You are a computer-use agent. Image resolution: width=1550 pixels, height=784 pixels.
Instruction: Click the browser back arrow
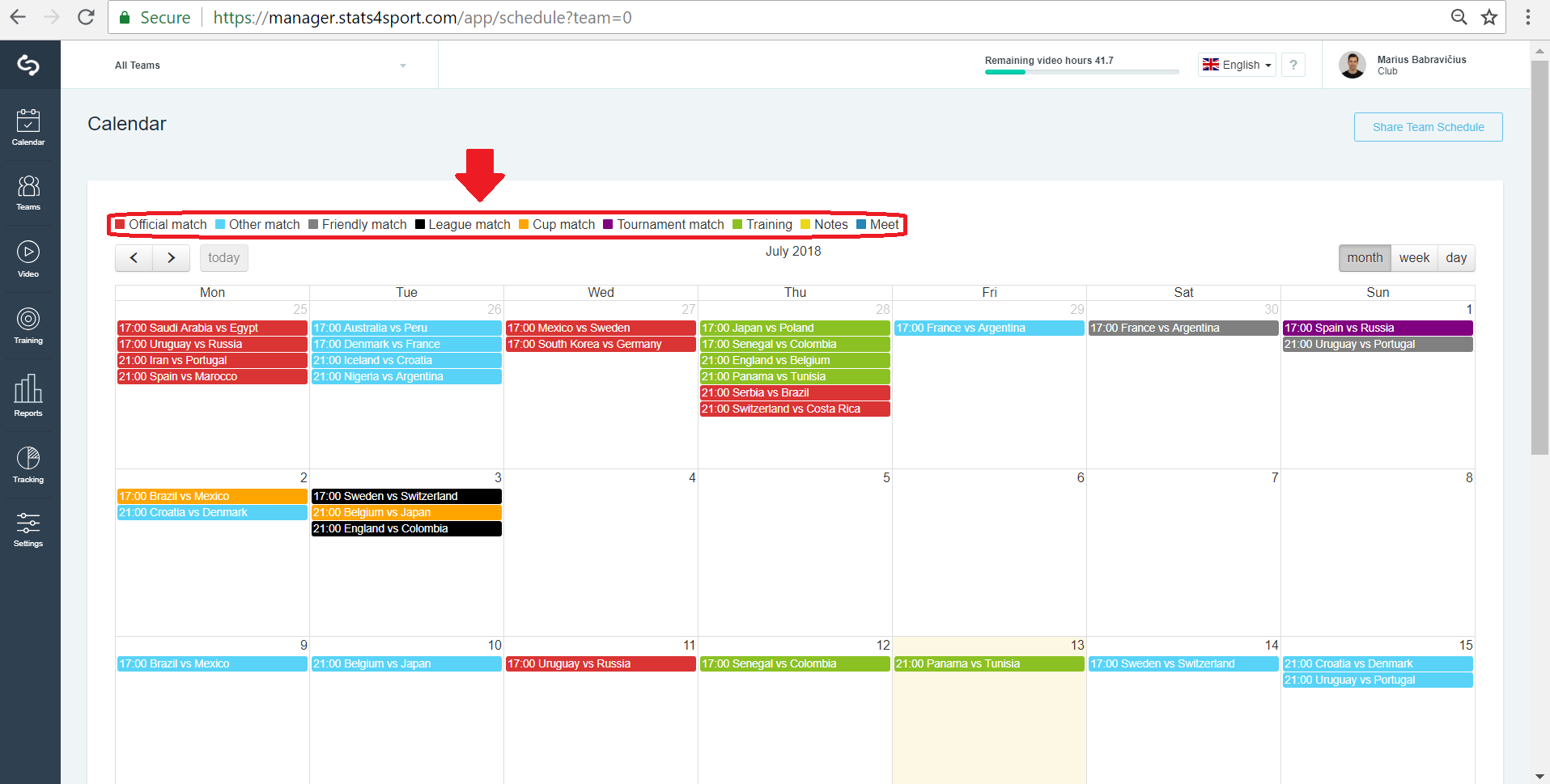click(x=18, y=17)
